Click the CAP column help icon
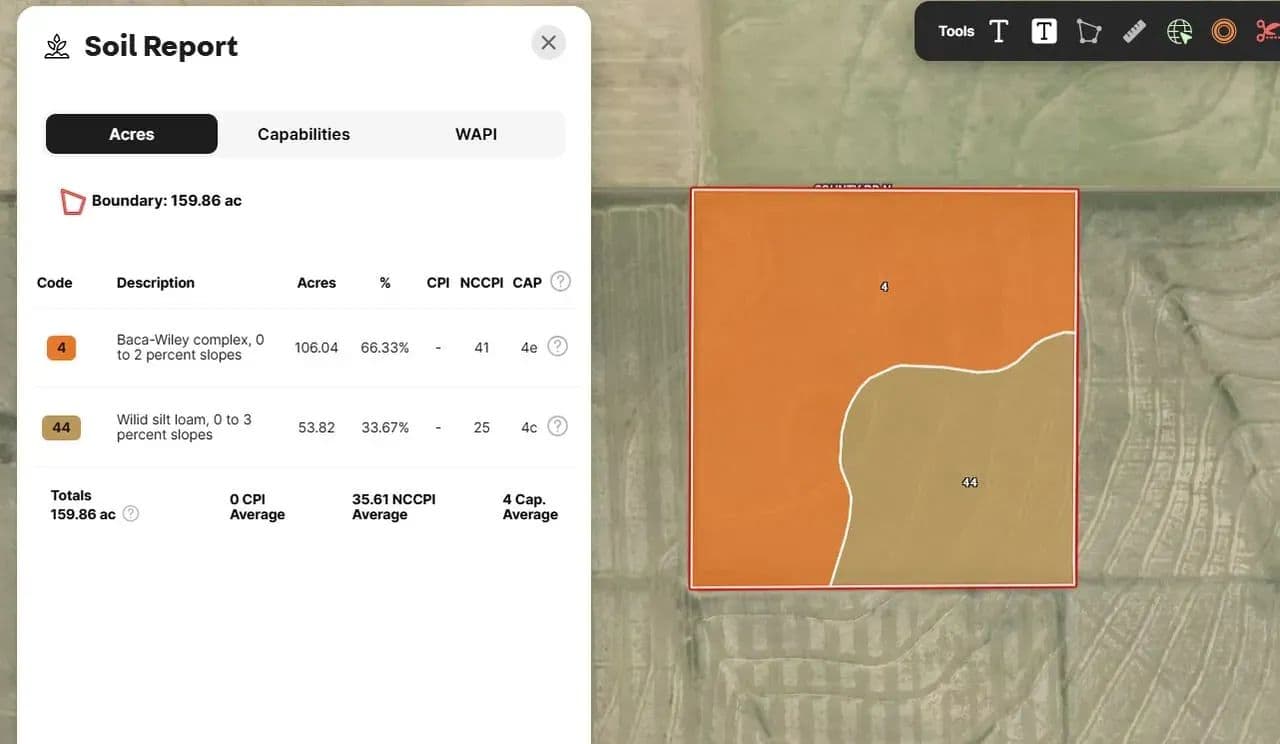This screenshot has width=1280, height=744. click(x=561, y=282)
